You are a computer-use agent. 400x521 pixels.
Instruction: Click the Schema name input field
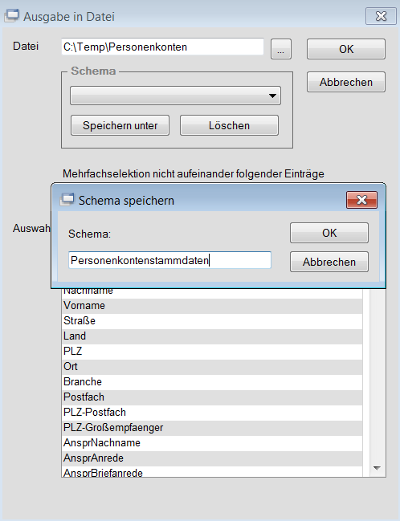[x=170, y=260]
